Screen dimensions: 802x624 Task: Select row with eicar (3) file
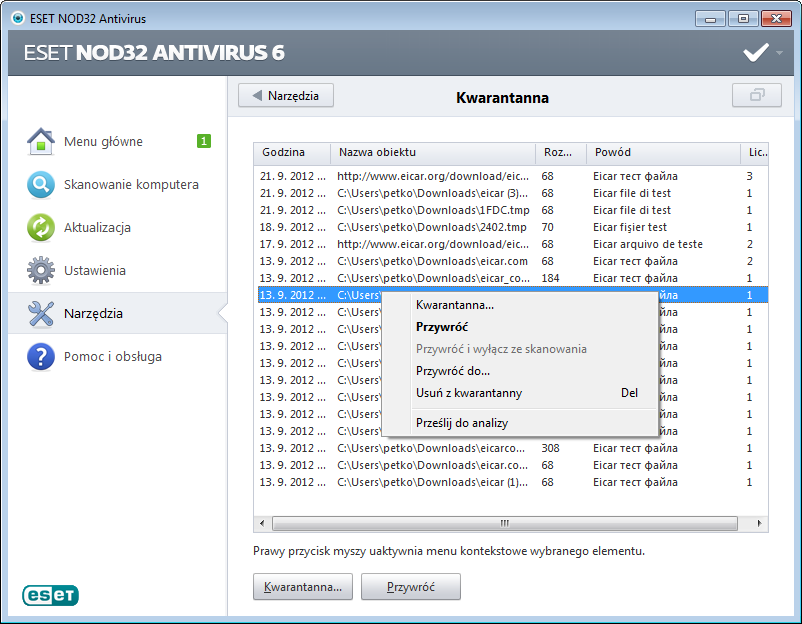(511, 193)
